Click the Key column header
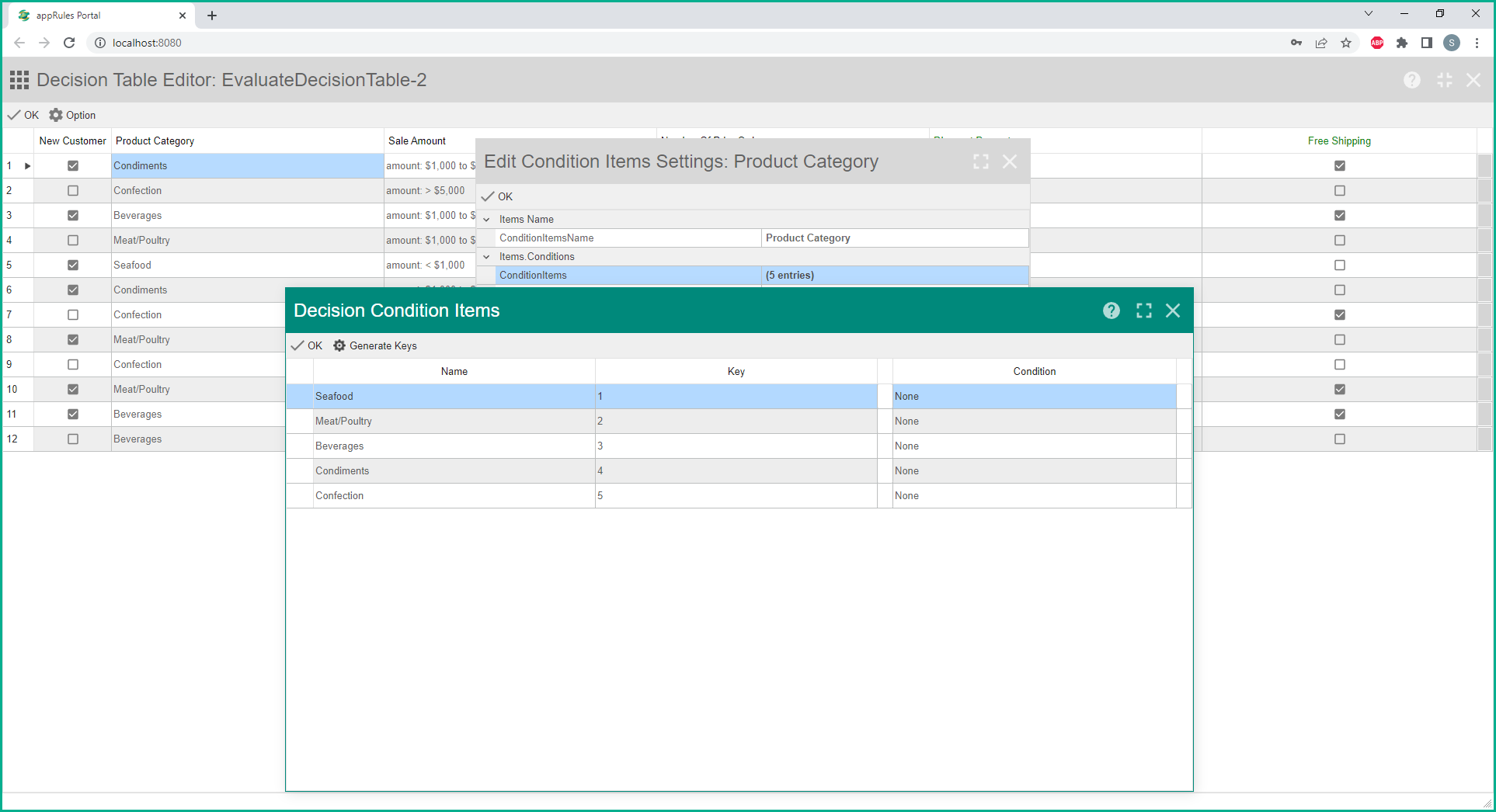Viewport: 1496px width, 812px height. (736, 371)
